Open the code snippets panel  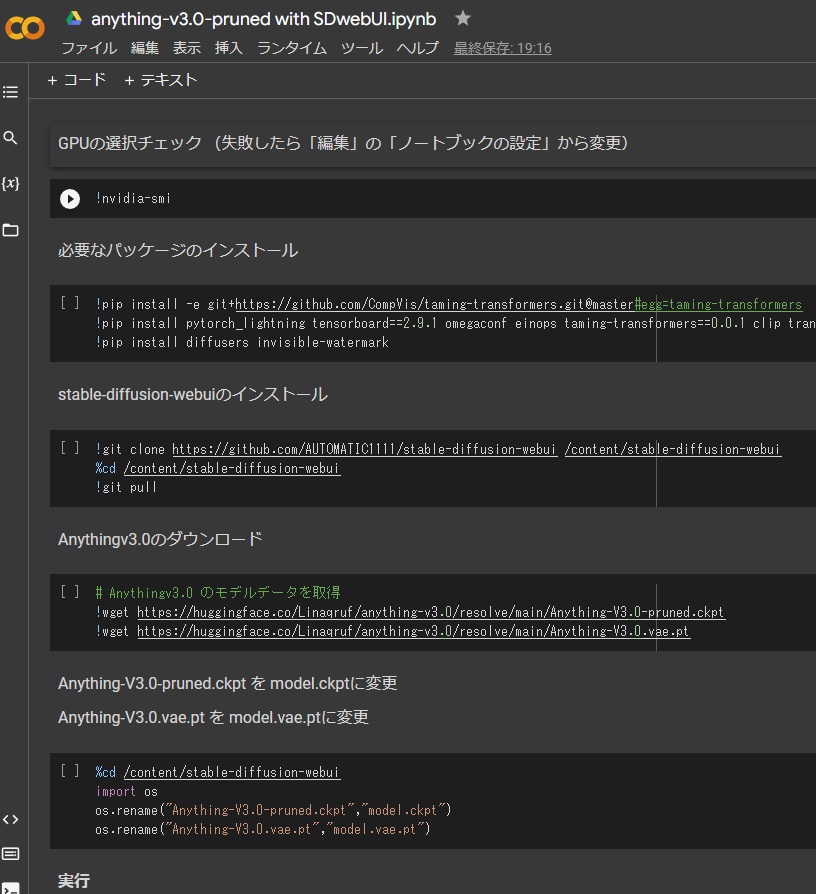coord(10,819)
